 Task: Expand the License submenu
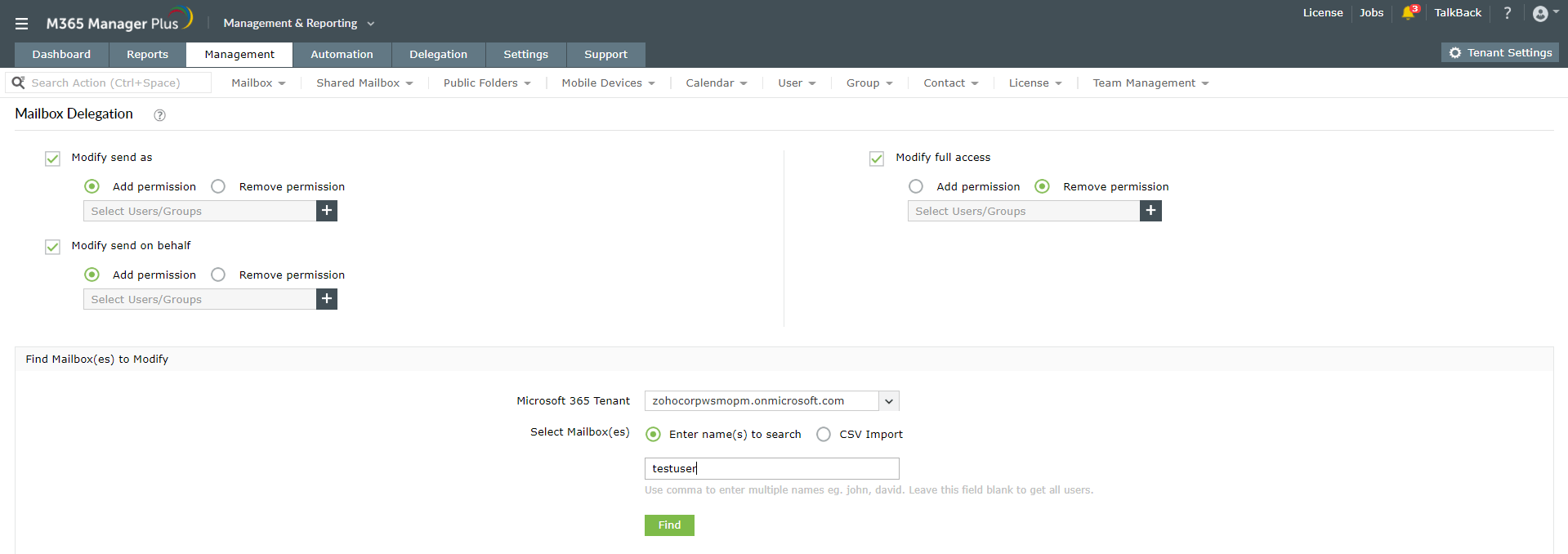click(1035, 83)
